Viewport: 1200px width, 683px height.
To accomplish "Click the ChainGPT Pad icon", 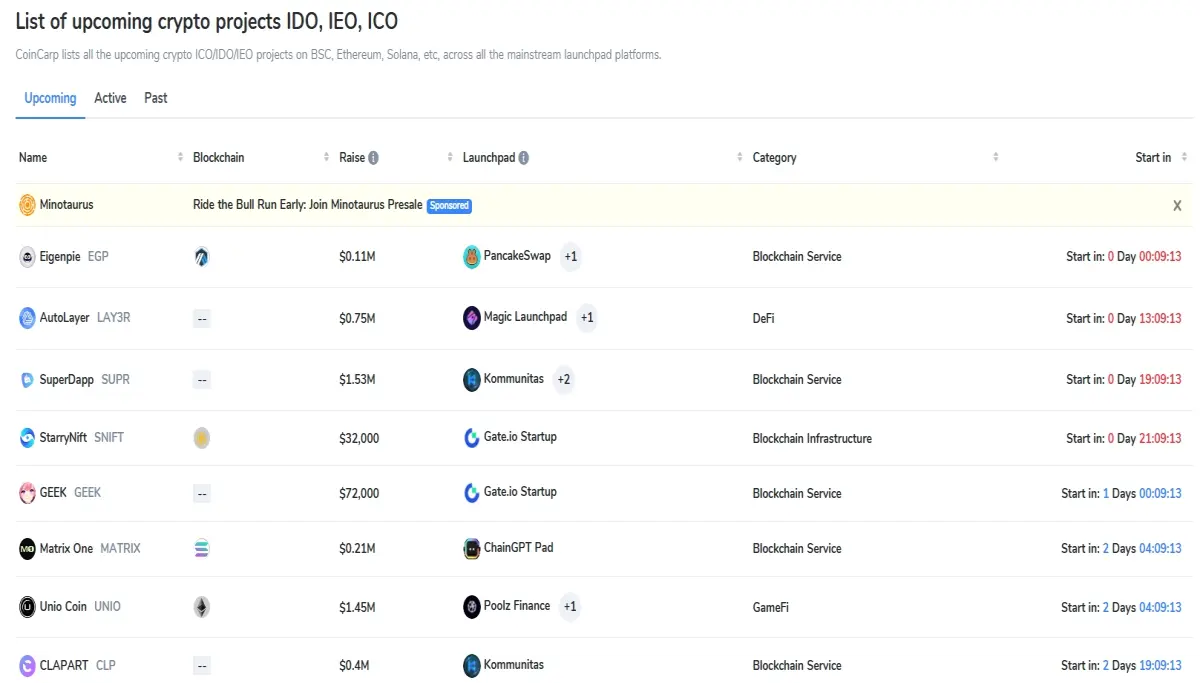I will [472, 548].
